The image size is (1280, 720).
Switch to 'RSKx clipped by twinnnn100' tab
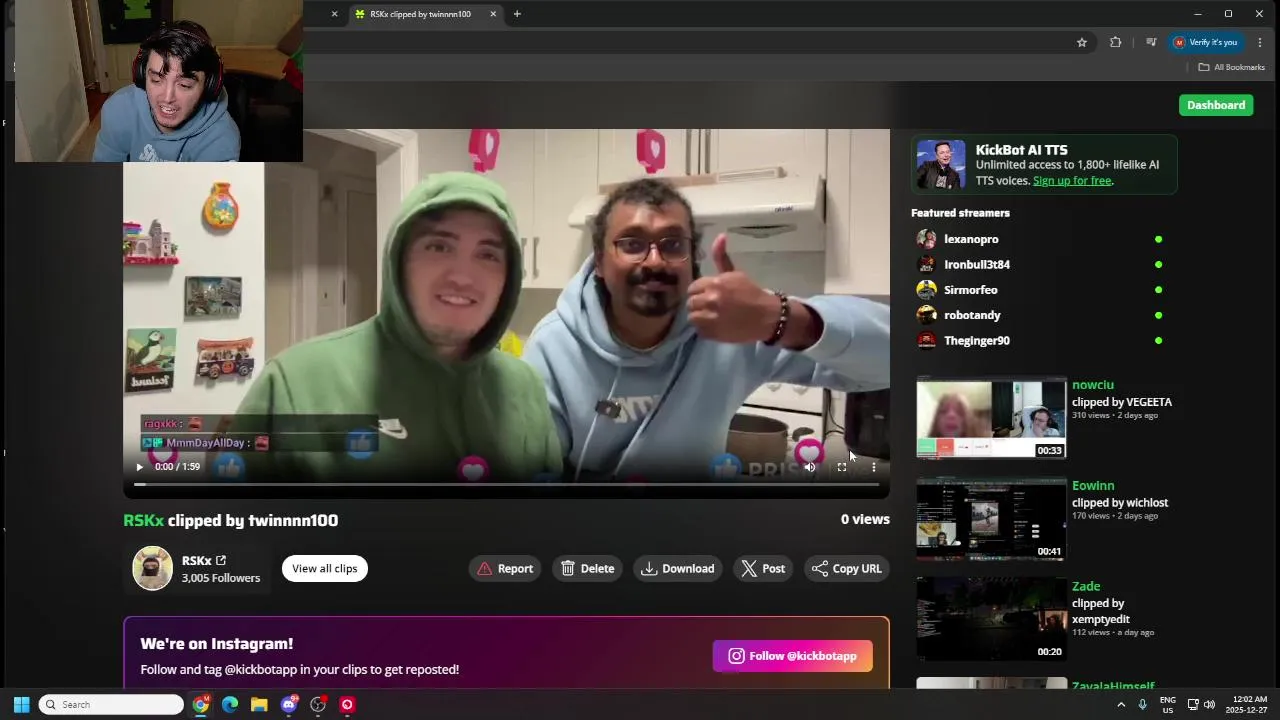click(420, 14)
